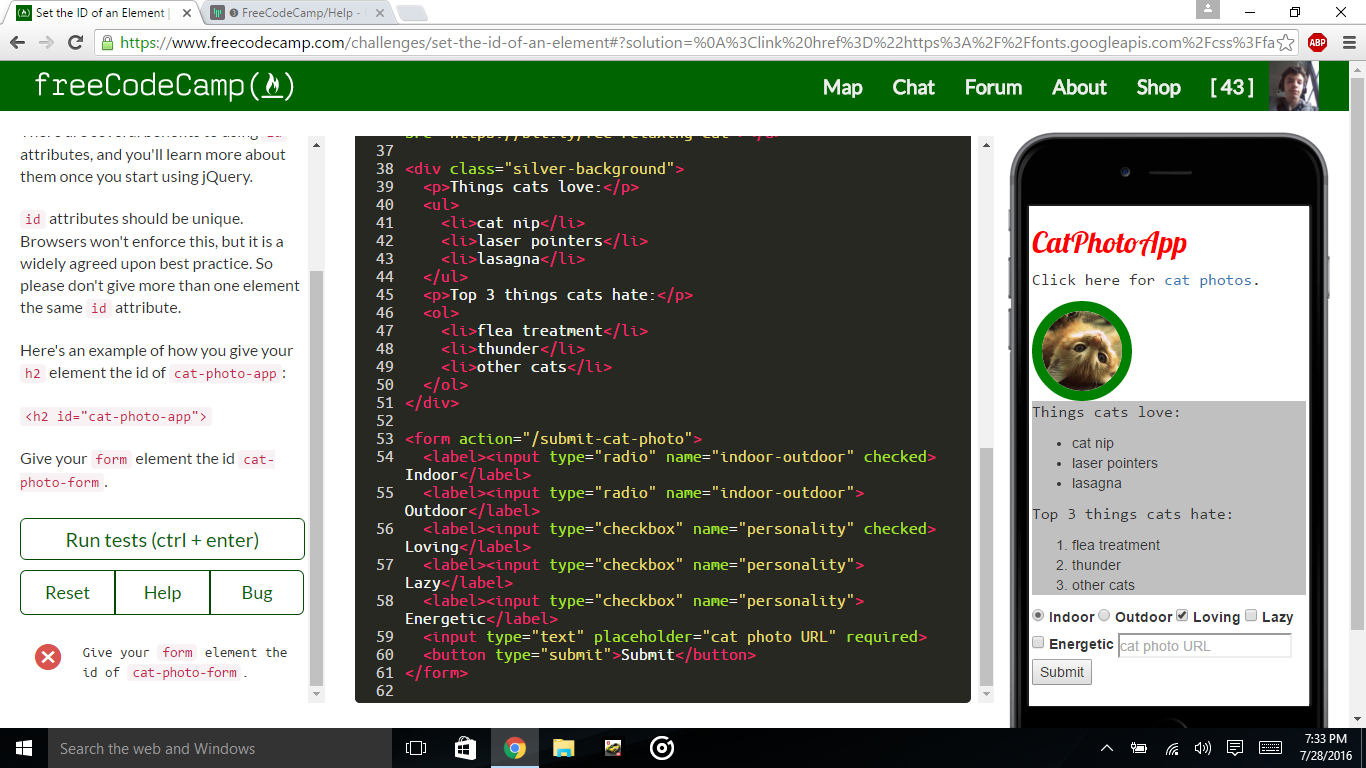Open Task View on the taskbar
Viewport: 1366px width, 768px height.
[416, 748]
